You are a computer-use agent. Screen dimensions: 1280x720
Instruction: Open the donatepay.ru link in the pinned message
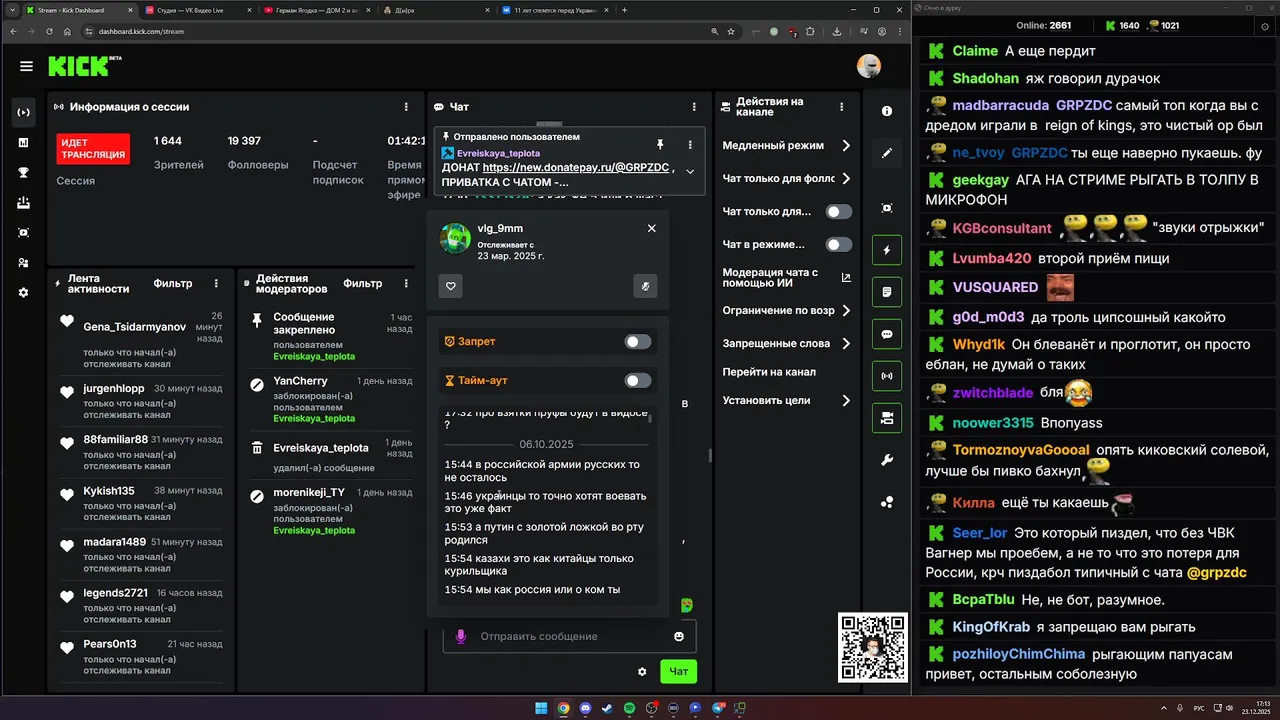click(x=575, y=168)
